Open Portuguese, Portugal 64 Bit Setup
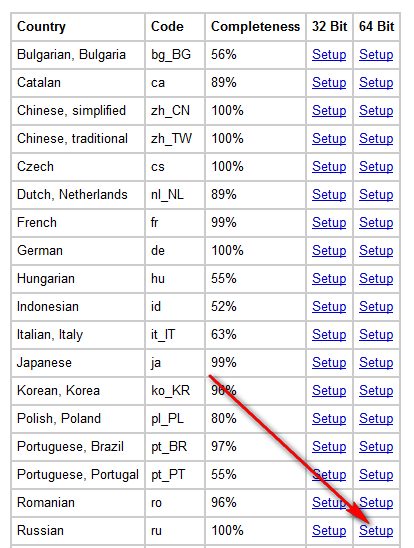Image resolution: width=414 pixels, height=548 pixels. [376, 475]
